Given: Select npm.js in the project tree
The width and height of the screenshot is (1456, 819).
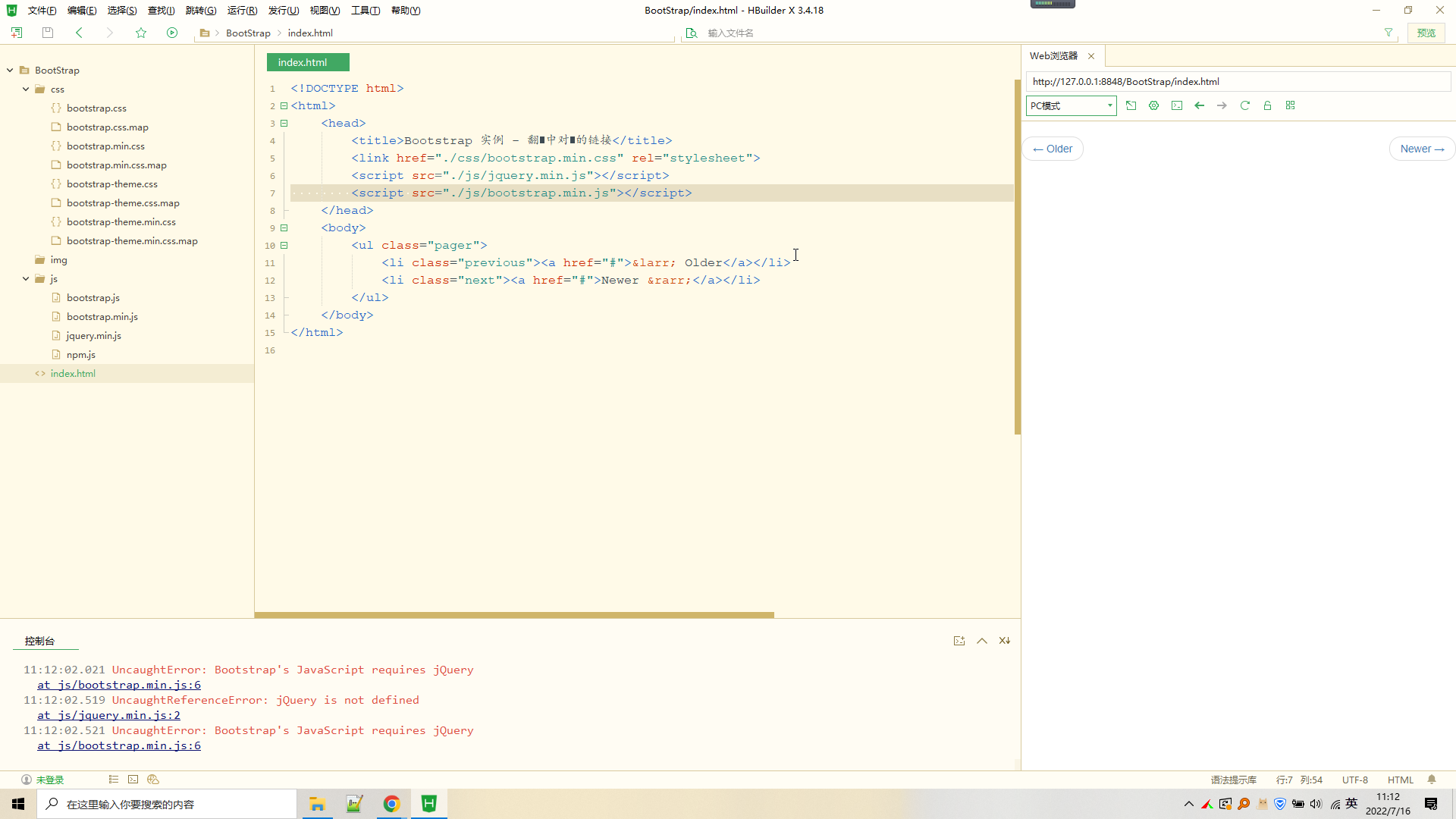Looking at the screenshot, I should coord(80,354).
